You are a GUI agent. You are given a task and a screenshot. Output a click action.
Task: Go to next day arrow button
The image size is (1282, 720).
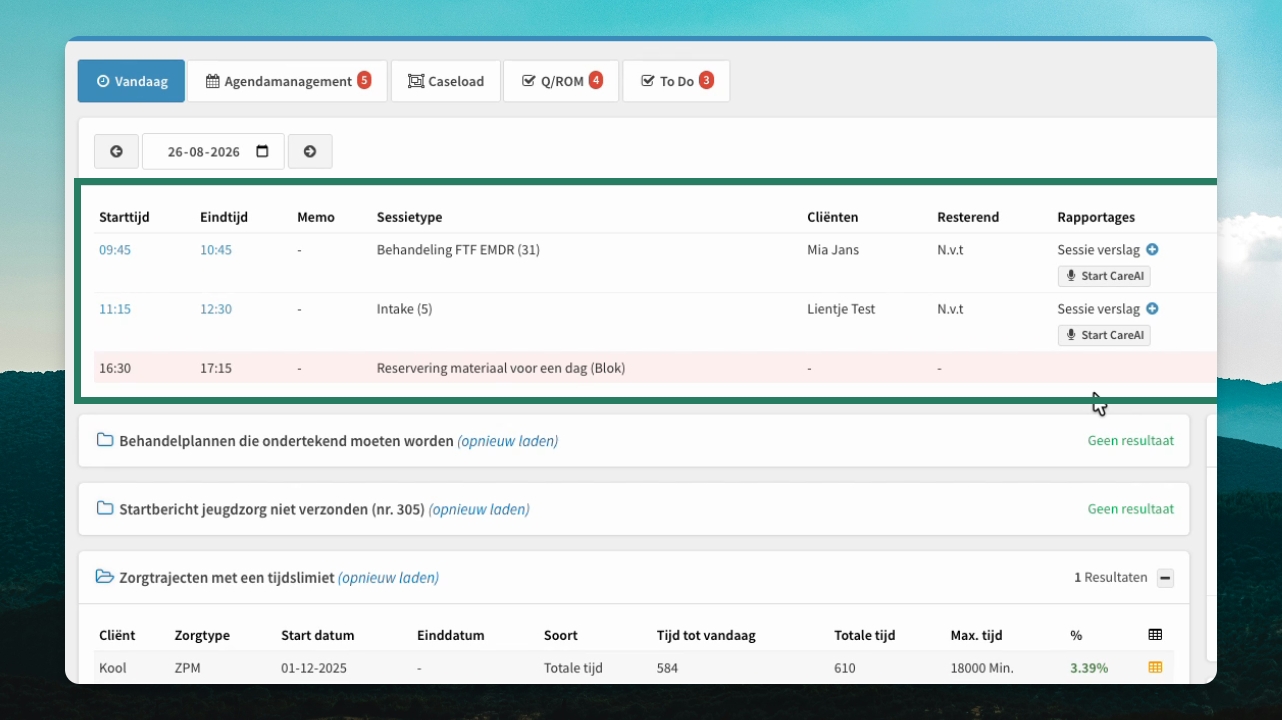[310, 152]
